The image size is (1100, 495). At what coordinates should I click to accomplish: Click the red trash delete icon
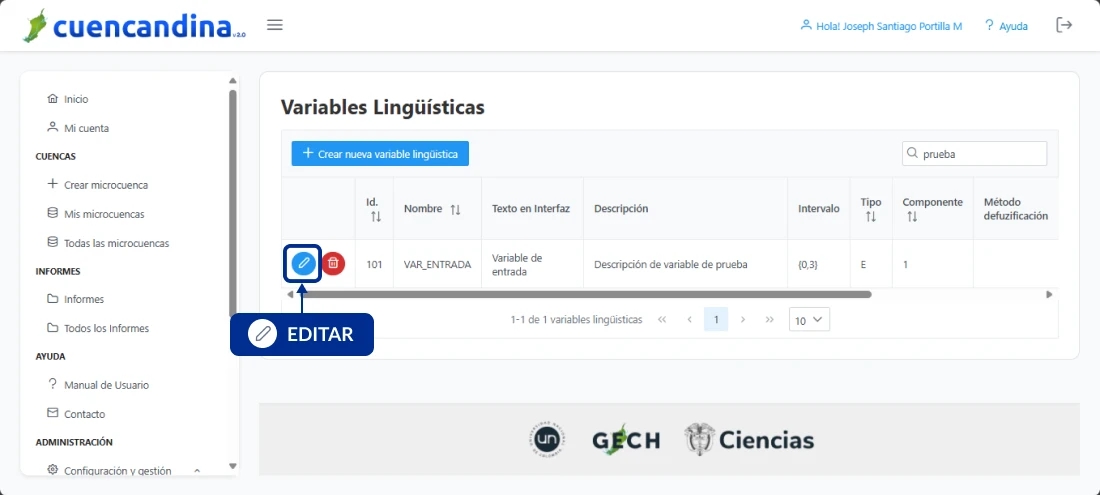pyautogui.click(x=334, y=264)
